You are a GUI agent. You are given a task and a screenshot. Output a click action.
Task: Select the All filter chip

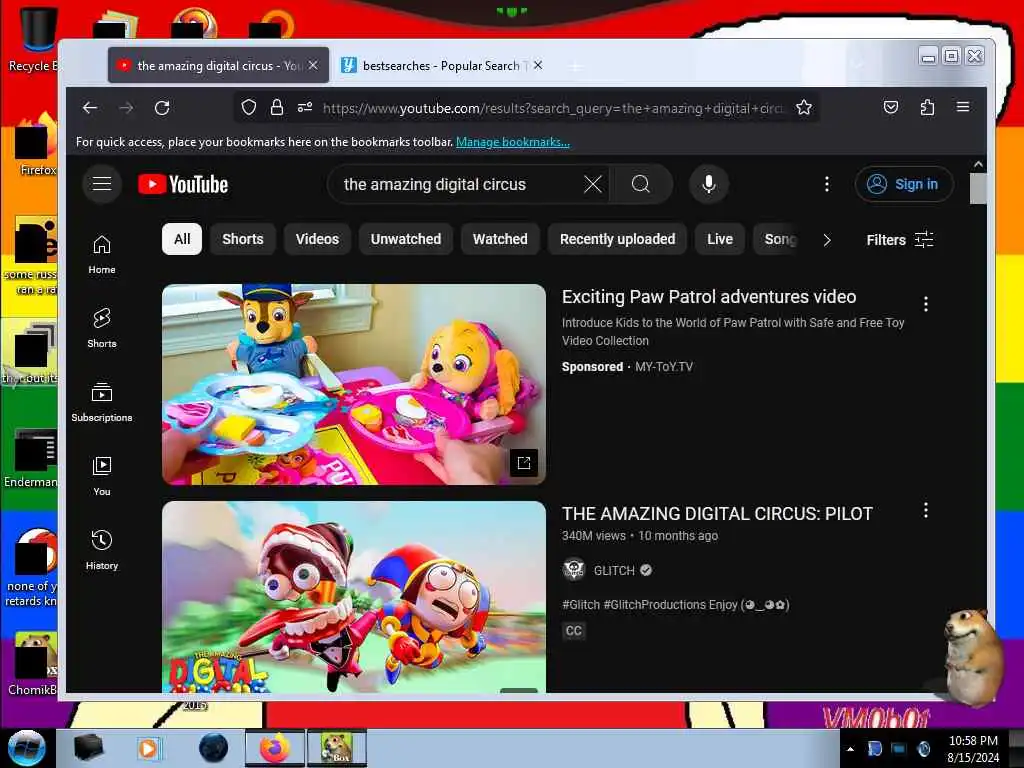click(x=182, y=239)
